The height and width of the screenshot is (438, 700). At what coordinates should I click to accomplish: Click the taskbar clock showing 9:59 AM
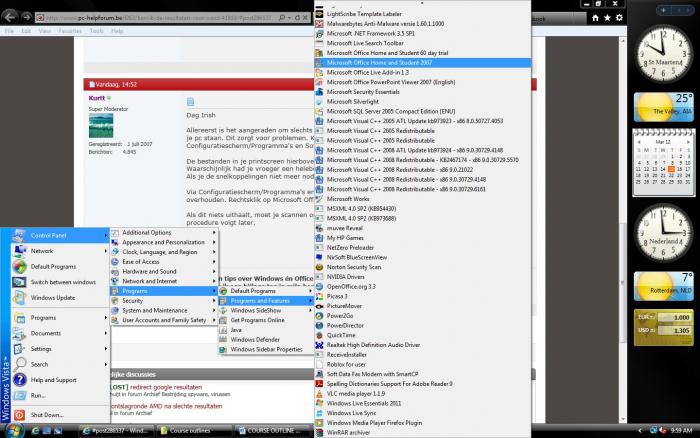point(681,431)
